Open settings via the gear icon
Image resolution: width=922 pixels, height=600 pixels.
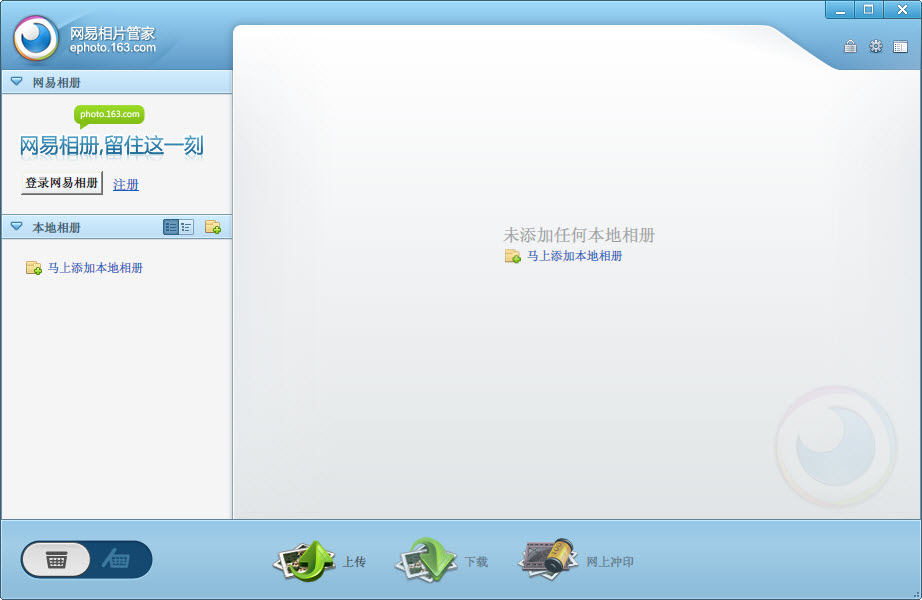click(876, 46)
